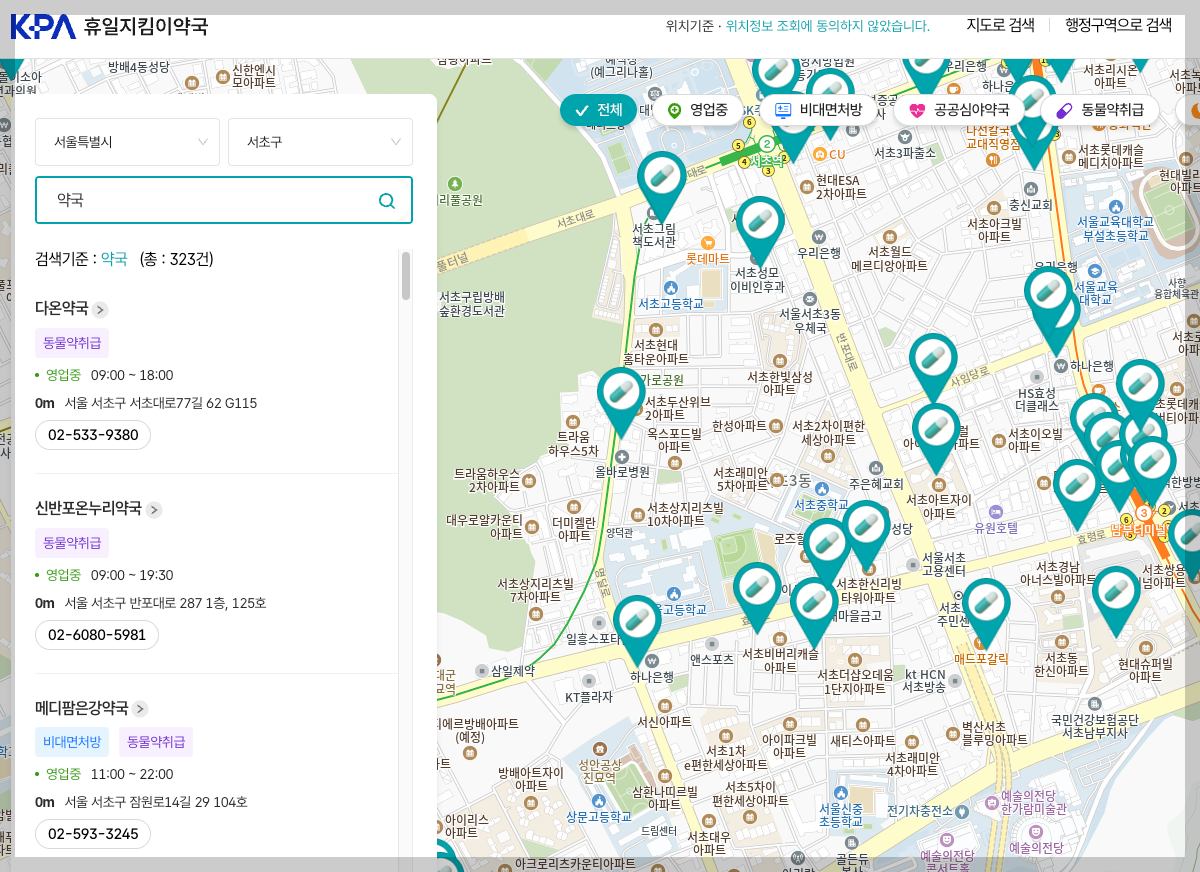Select the magnifier search icon
This screenshot has height=872, width=1200.
pos(387,200)
